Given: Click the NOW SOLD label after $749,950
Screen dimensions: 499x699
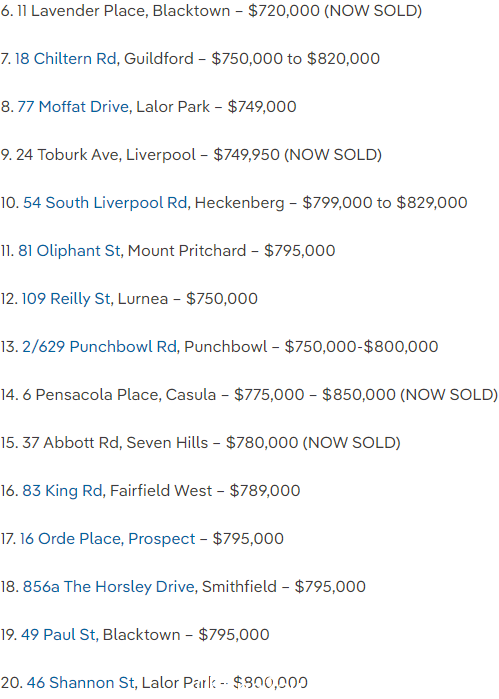Looking at the screenshot, I should pyautogui.click(x=333, y=155).
